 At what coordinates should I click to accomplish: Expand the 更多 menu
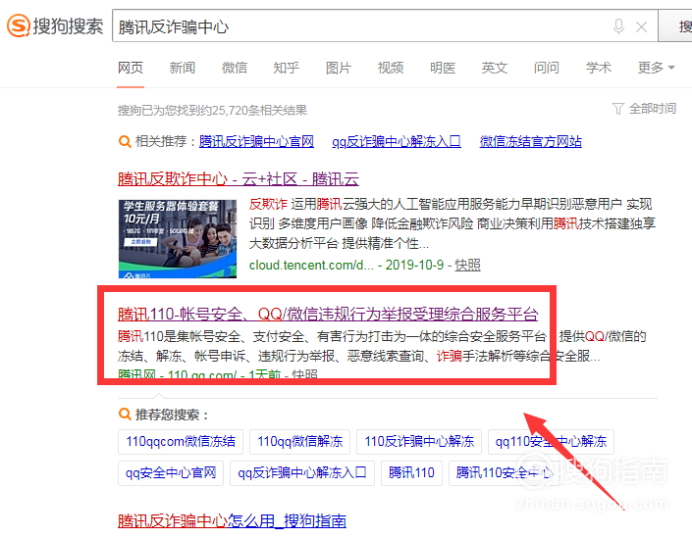pyautogui.click(x=656, y=68)
